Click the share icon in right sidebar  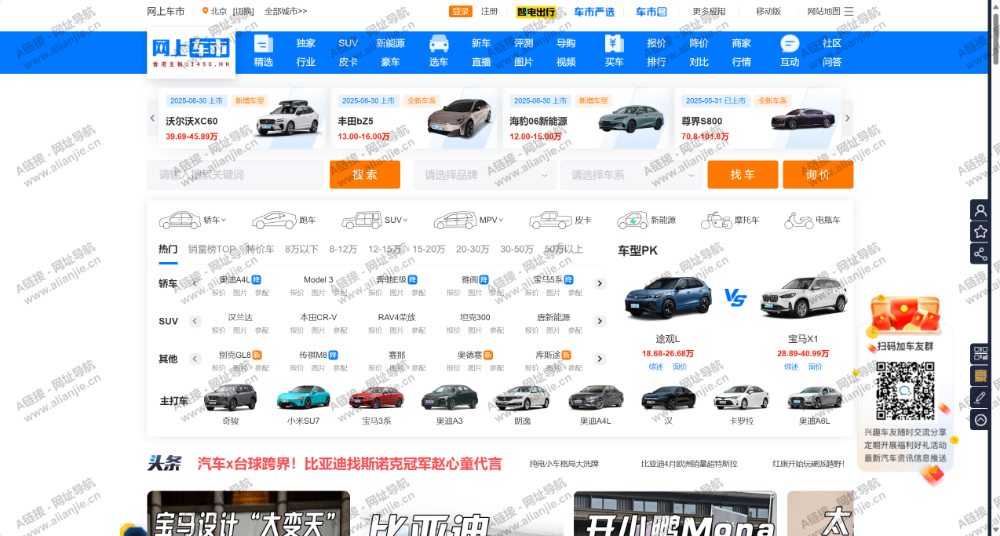tap(980, 253)
